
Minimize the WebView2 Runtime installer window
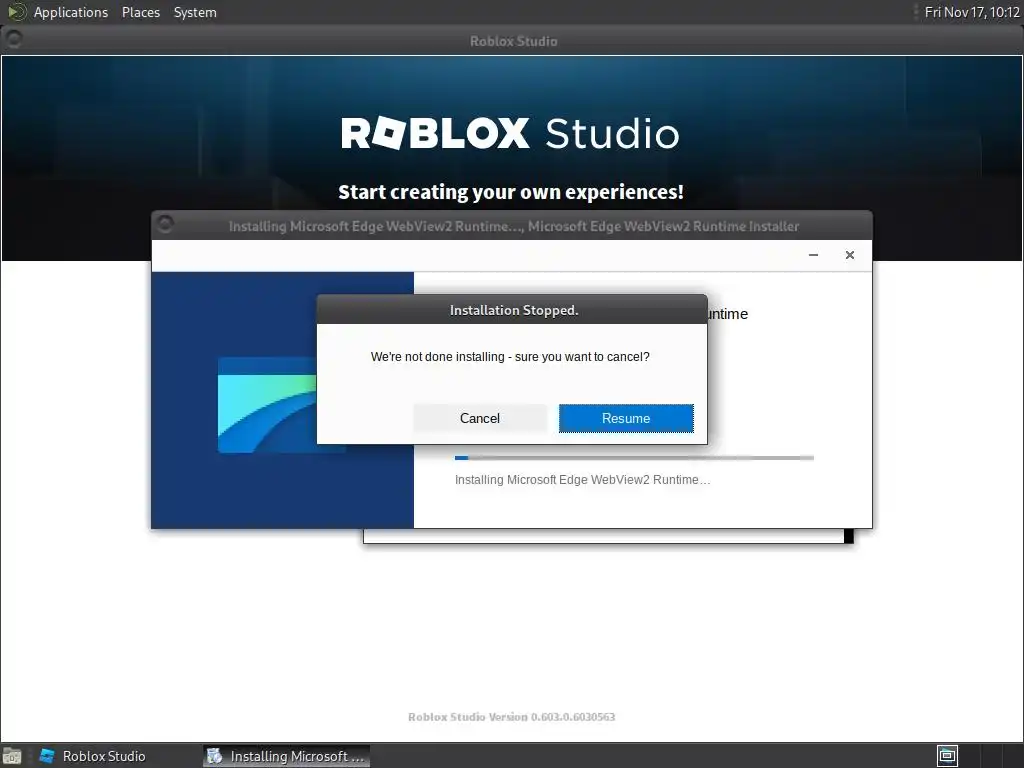point(813,255)
